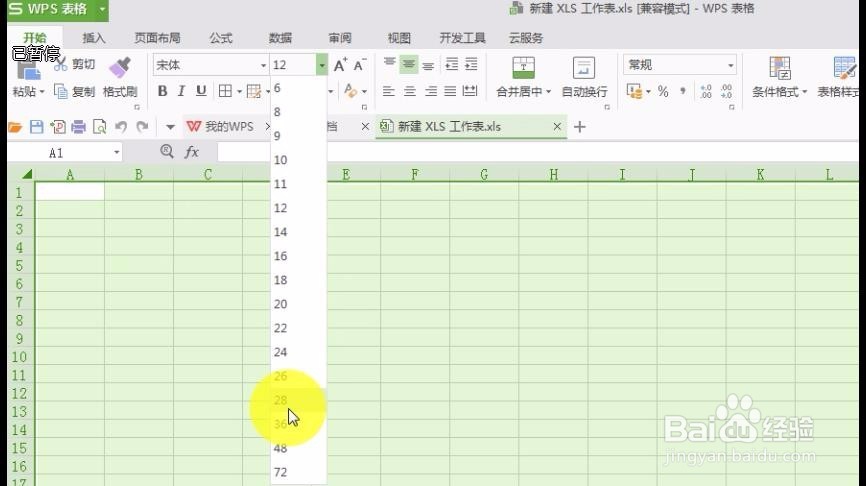Screen dimensions: 866x486
Task: Open the currency format icon
Action: [635, 91]
